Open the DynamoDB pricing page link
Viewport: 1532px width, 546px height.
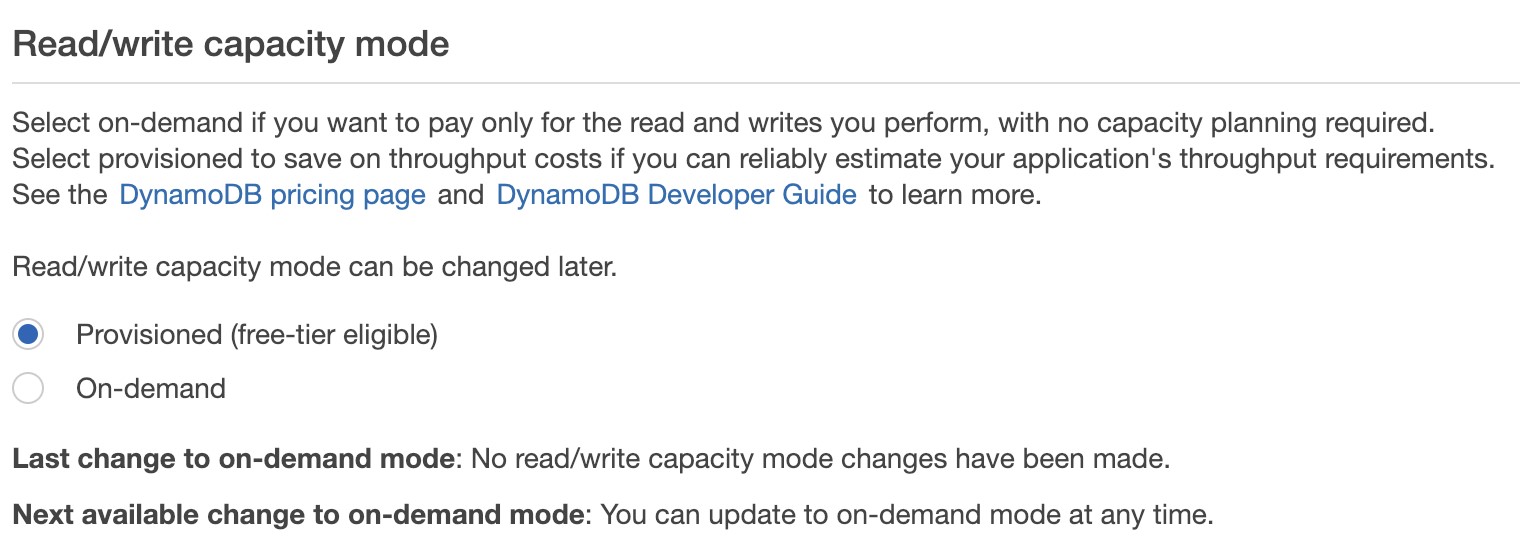[x=272, y=195]
